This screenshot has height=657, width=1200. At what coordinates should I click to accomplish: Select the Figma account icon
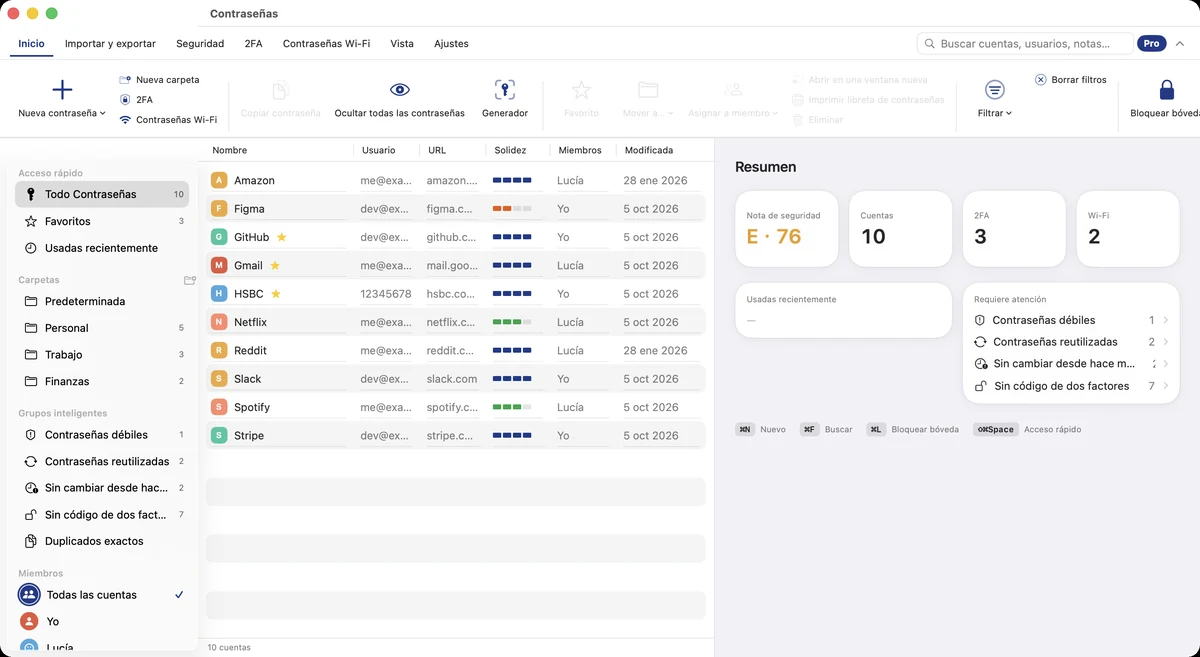(x=219, y=209)
